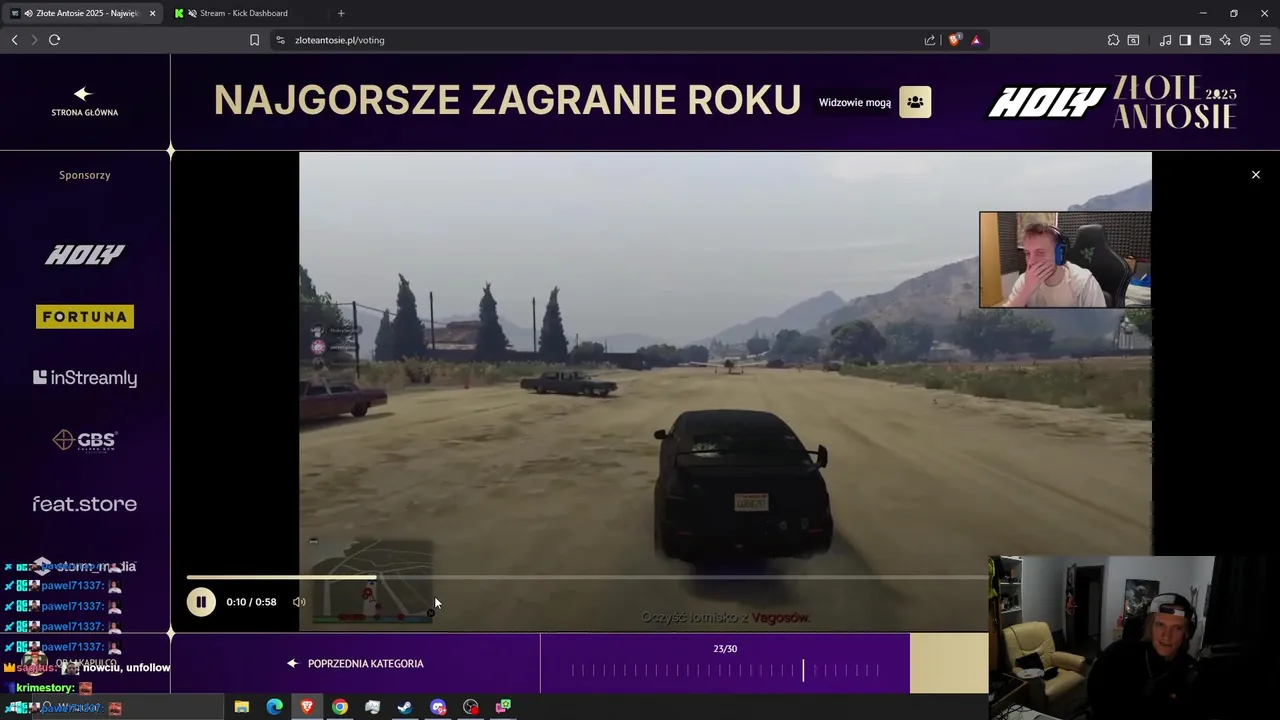Screen dimensions: 1280x720
Task: Click the zloteantosie.pl/voting address bar
Action: pos(600,40)
